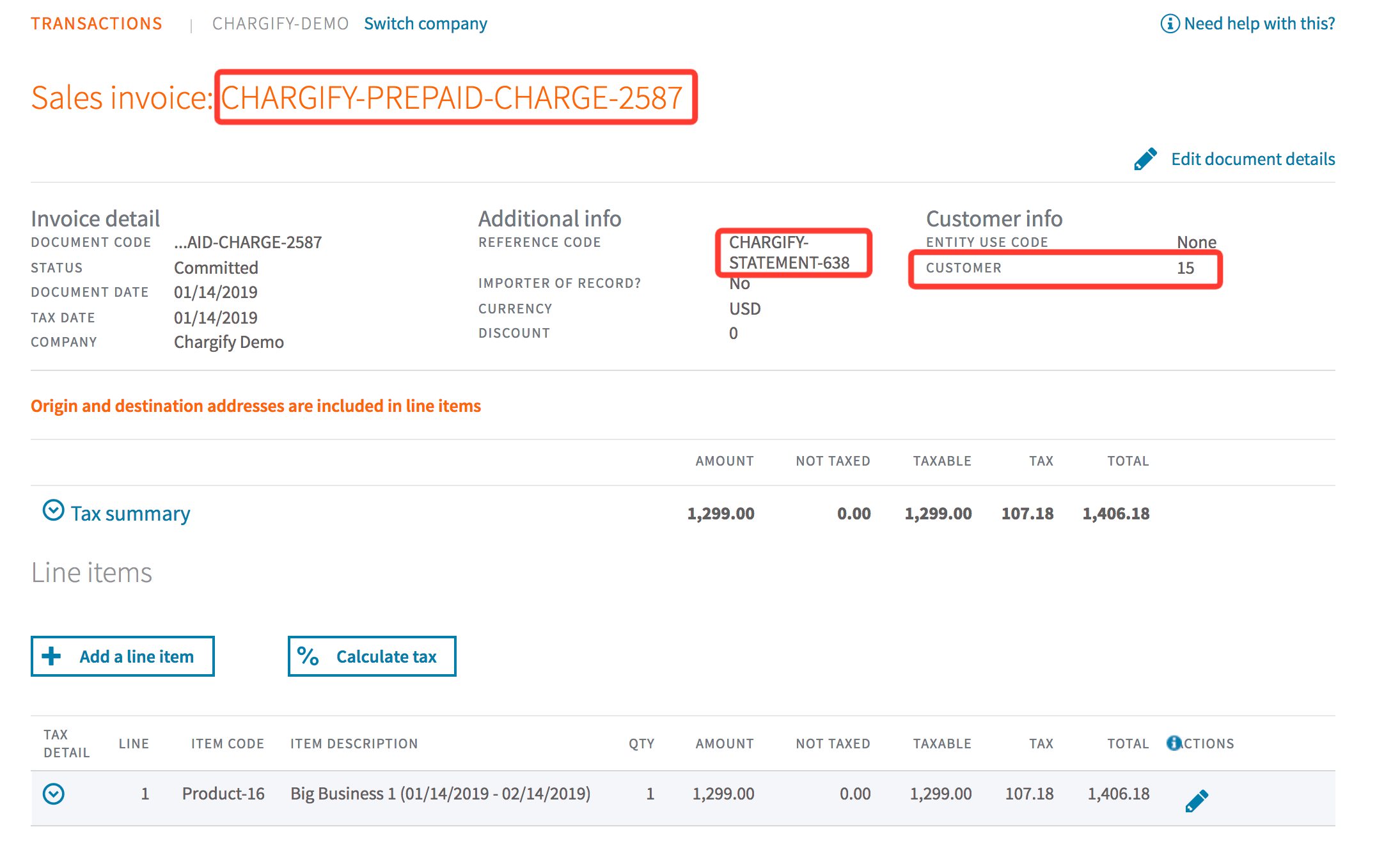Screen dimensions: 1400x859
Task: Click the plus icon in Add a line item
Action: click(x=51, y=656)
